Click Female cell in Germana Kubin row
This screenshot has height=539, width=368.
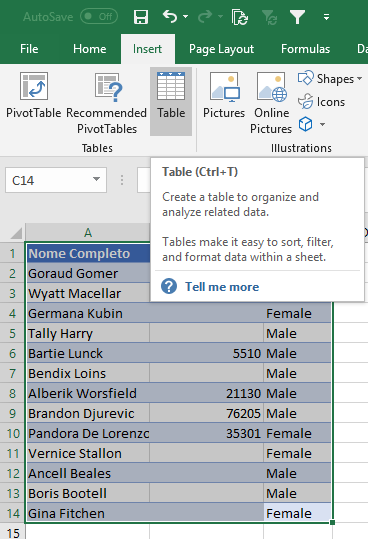[297, 313]
